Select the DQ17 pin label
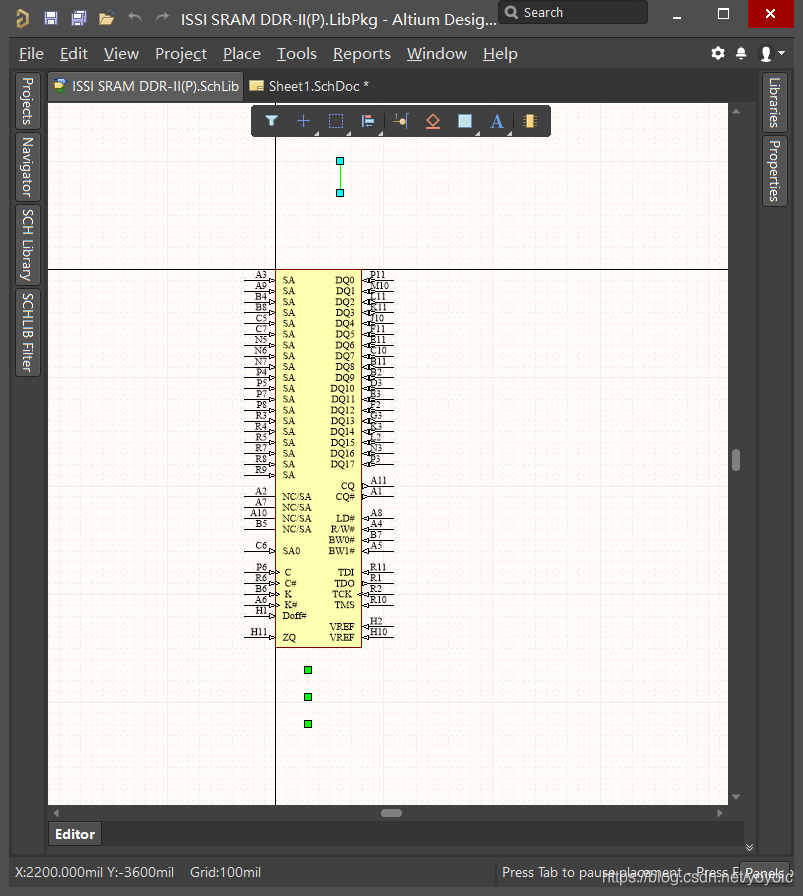 [342, 464]
